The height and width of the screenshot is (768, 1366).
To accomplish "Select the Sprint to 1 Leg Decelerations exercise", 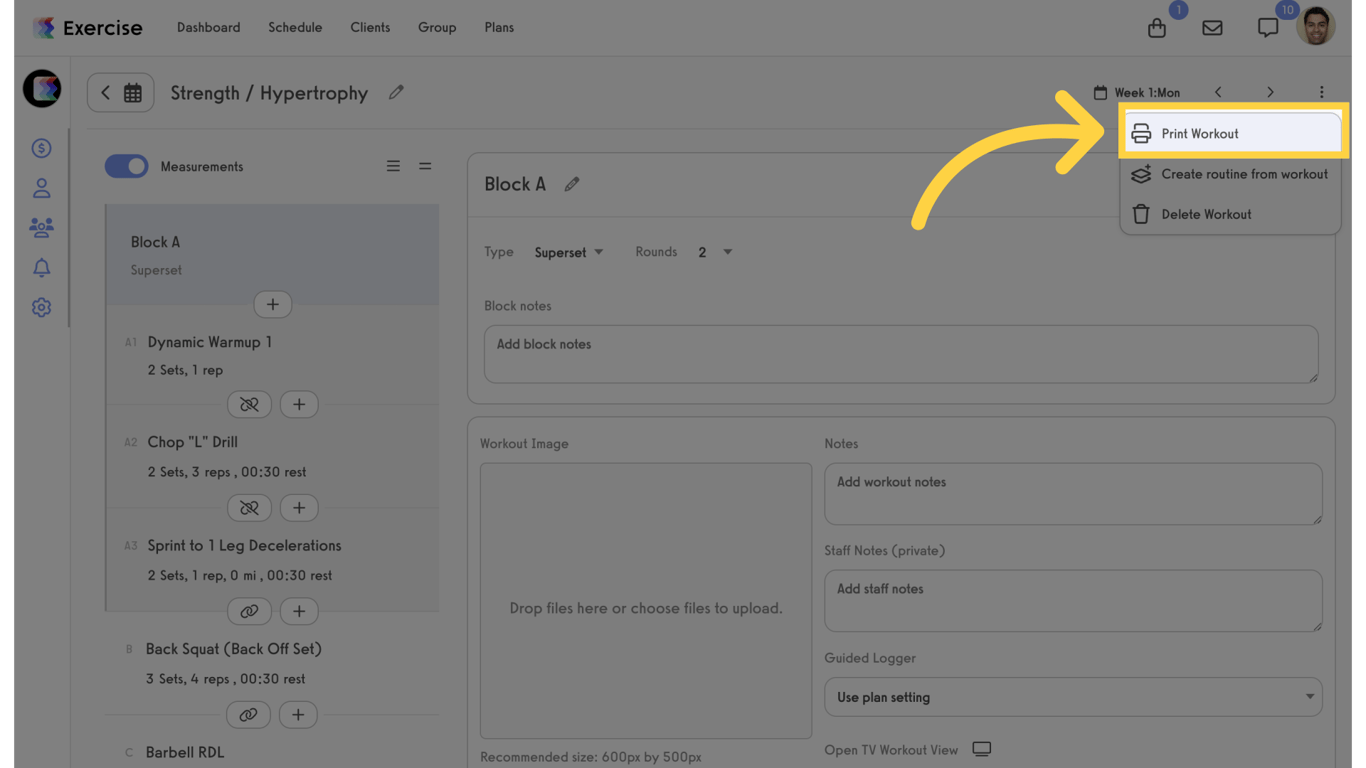I will (272, 560).
